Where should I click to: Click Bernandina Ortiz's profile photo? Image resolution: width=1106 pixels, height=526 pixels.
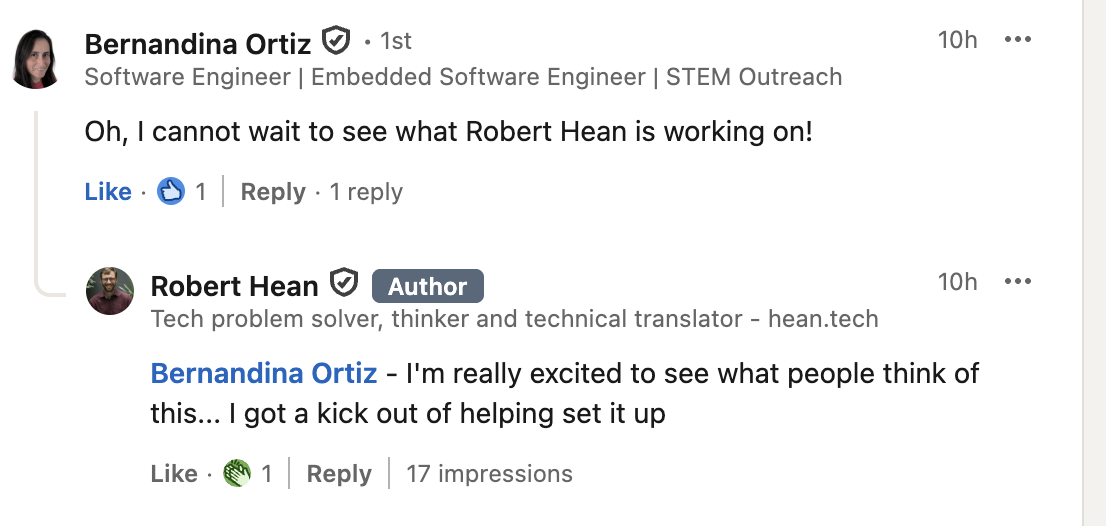35,59
